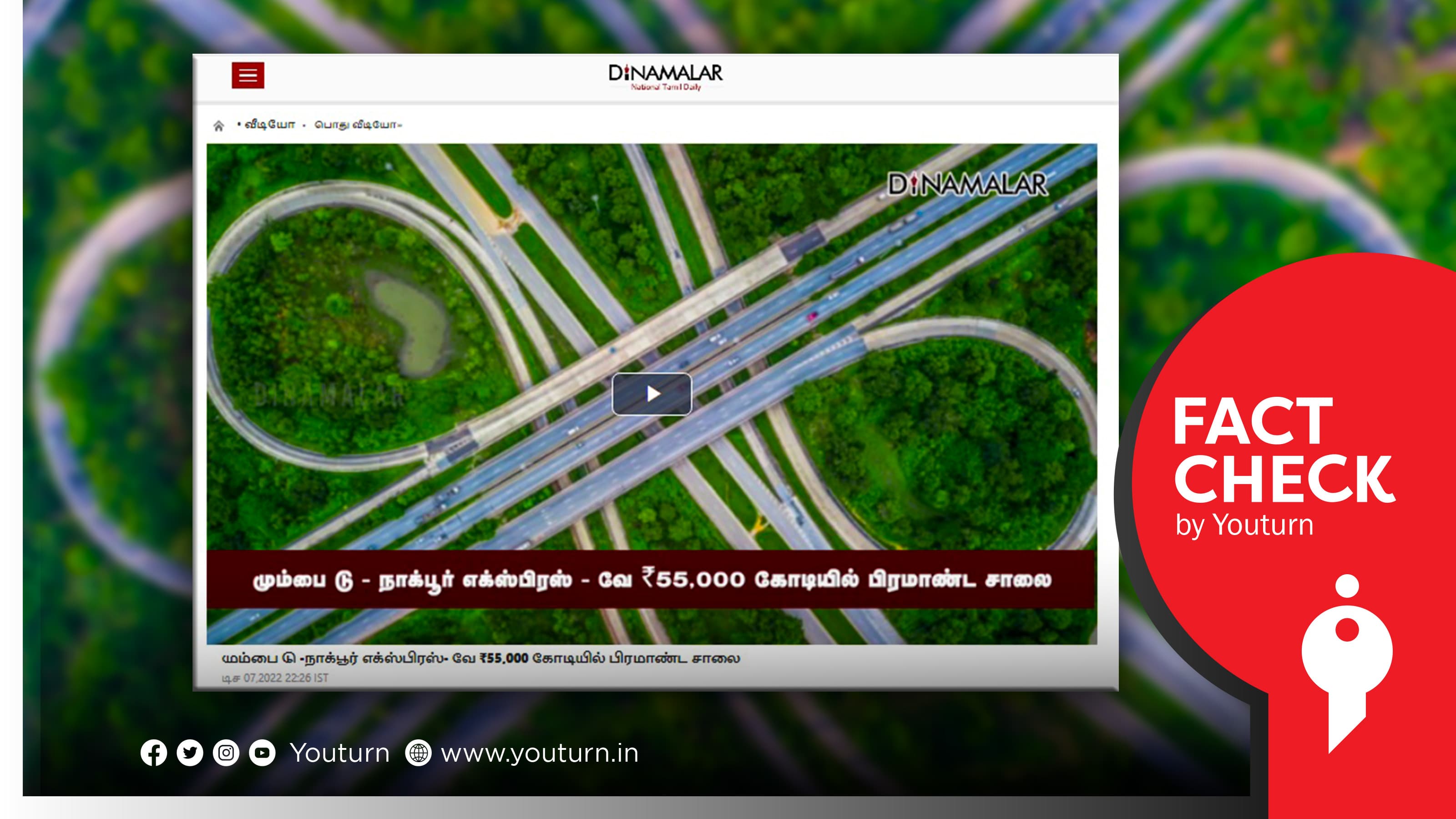Image resolution: width=1456 pixels, height=819 pixels.
Task: Click the Youturn name beside social icons
Action: point(340,753)
